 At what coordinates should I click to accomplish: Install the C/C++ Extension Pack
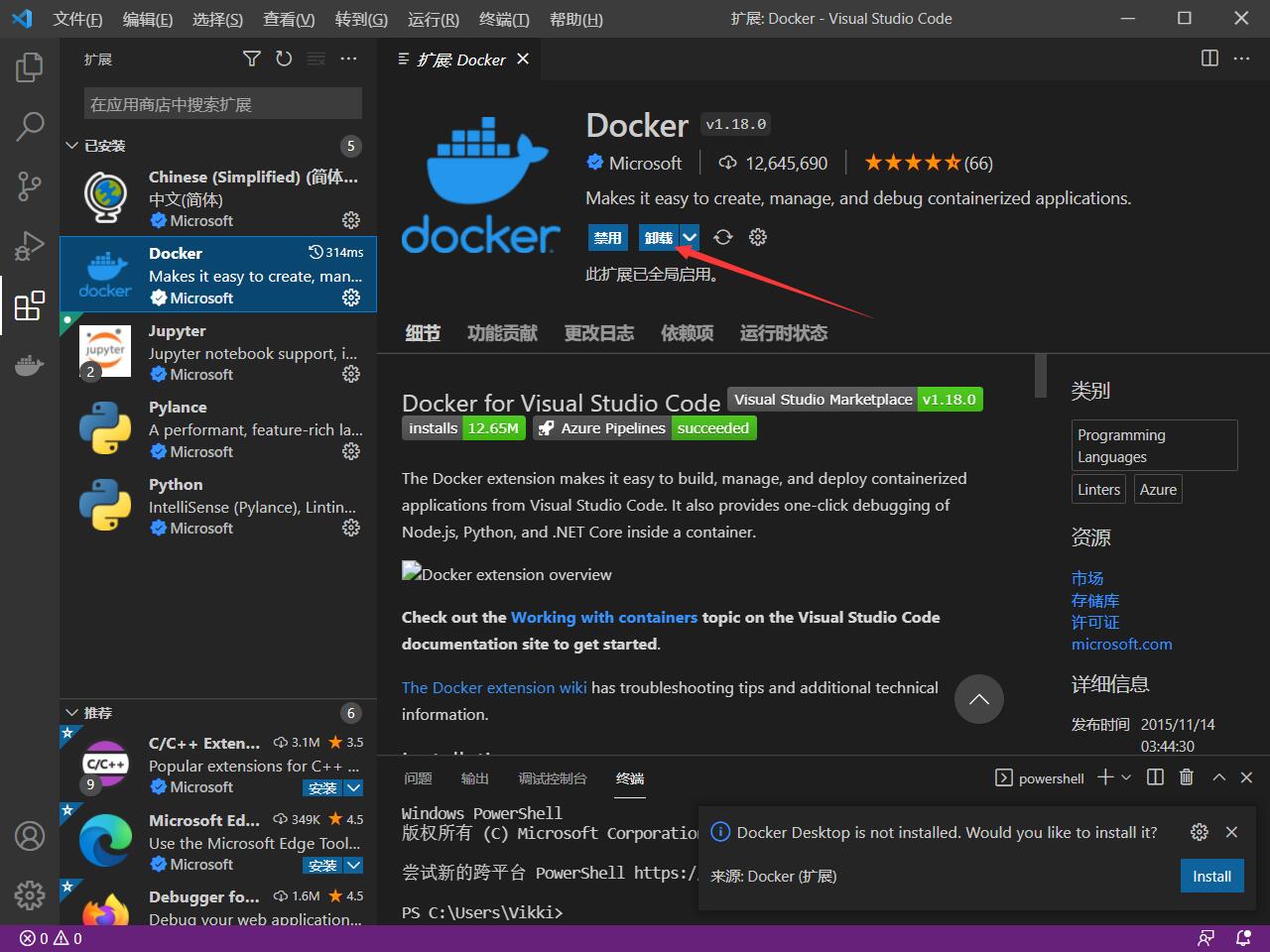click(x=322, y=787)
